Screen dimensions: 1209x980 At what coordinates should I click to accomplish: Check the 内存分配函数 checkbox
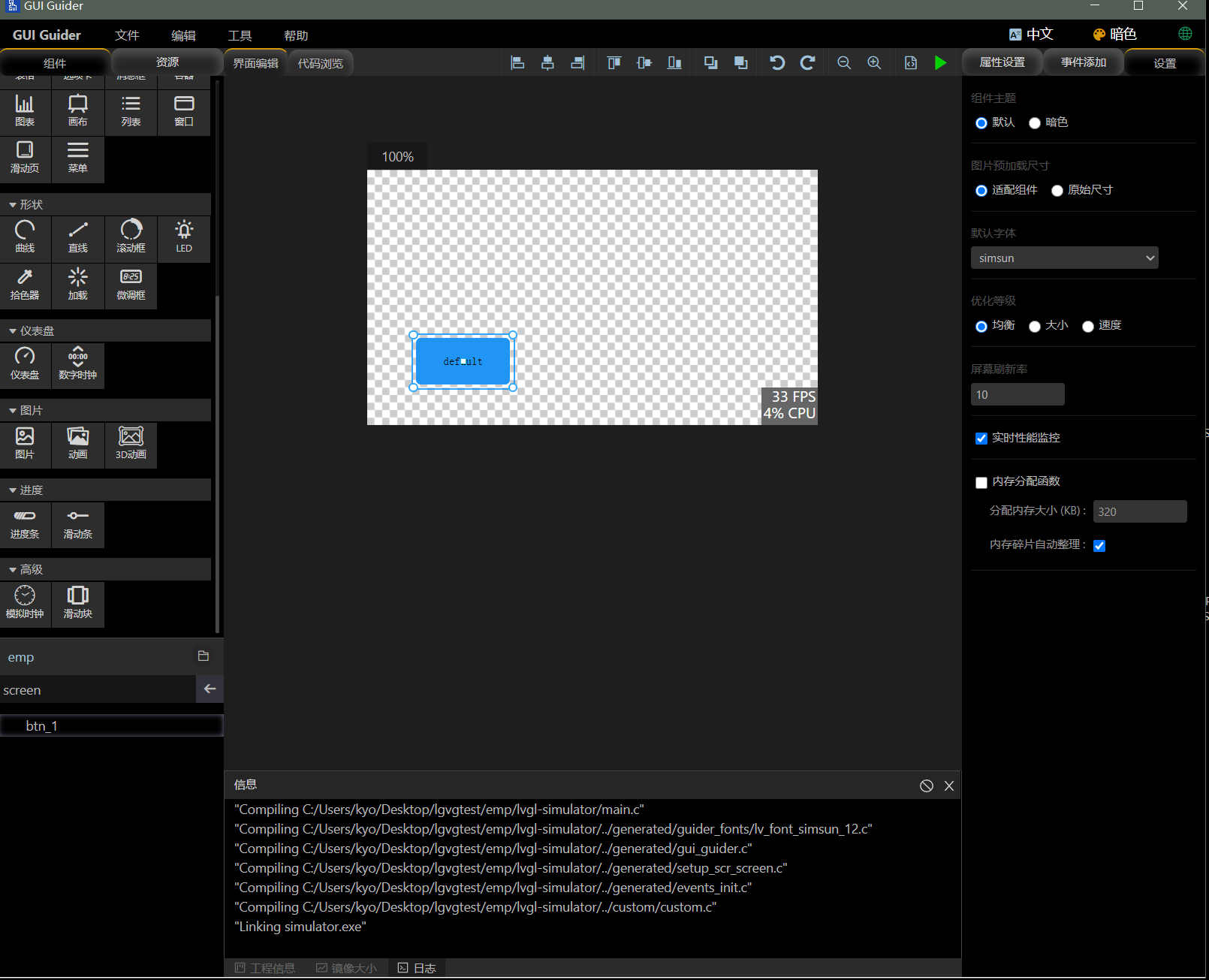point(981,482)
